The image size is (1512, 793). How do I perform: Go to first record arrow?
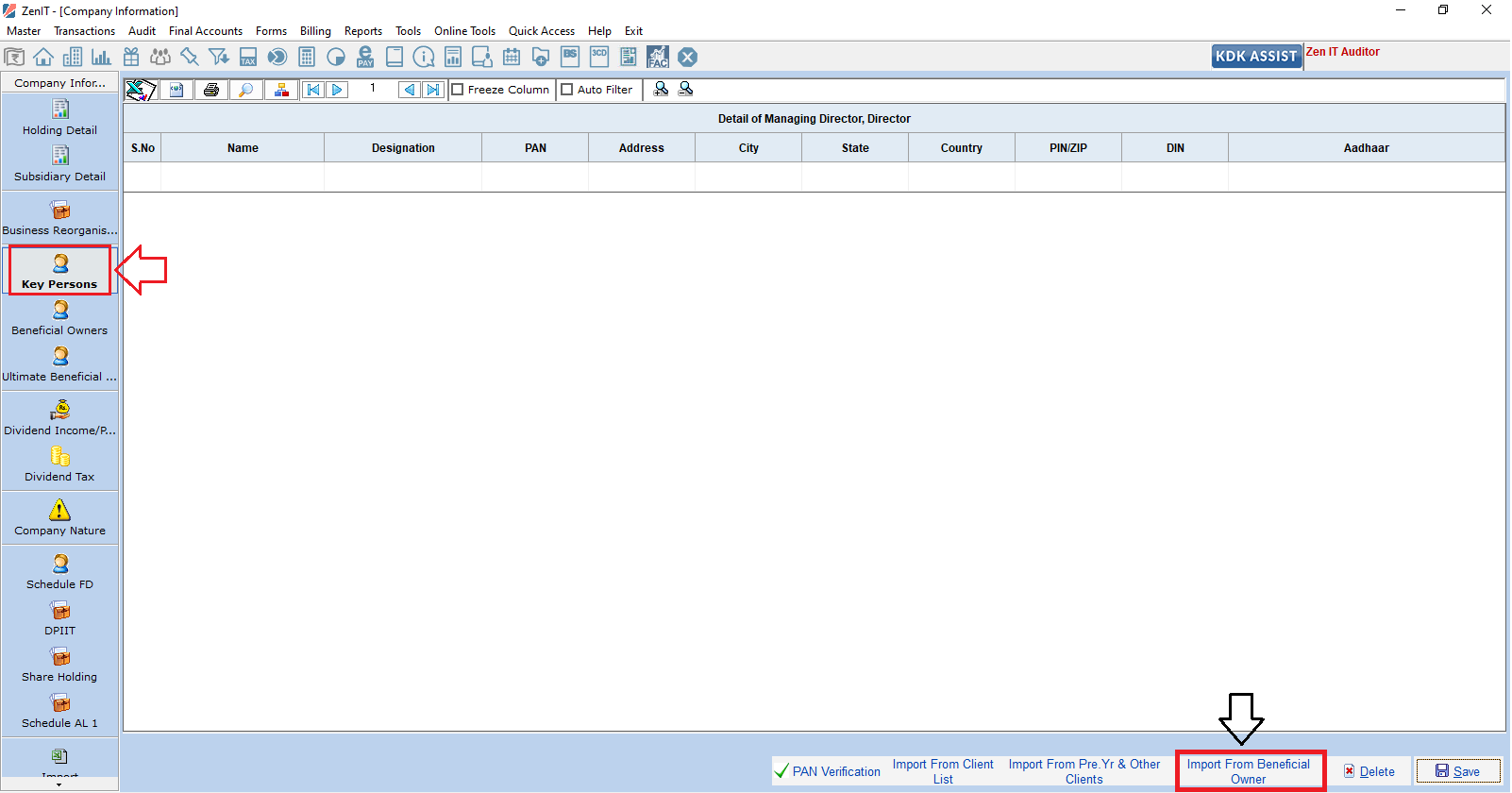click(x=313, y=90)
